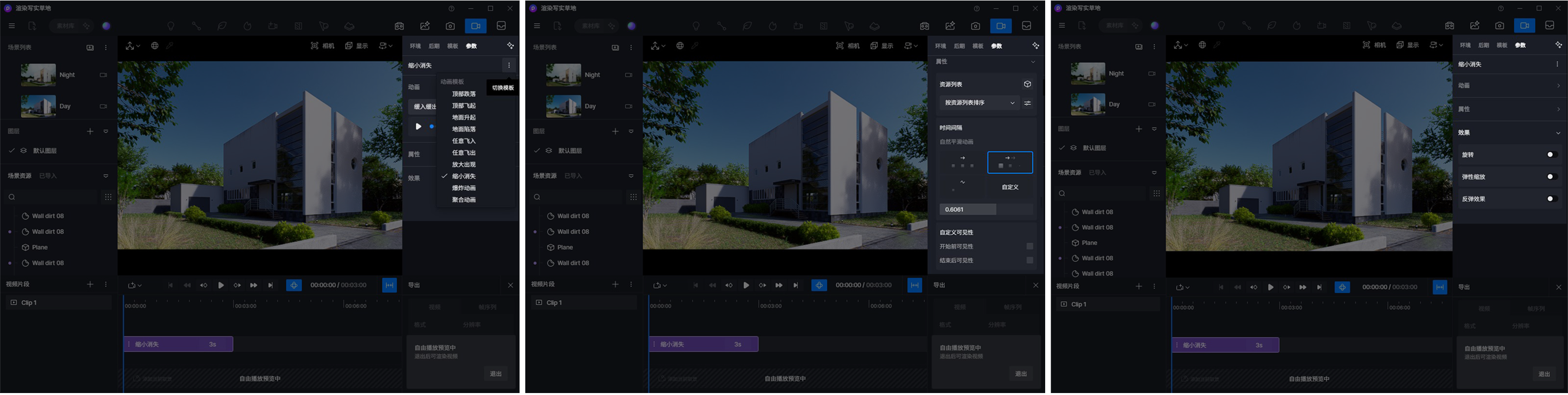1568x395 pixels.
Task: Toggle 默认图层 checkmark in the right window
Action: [x=1062, y=148]
